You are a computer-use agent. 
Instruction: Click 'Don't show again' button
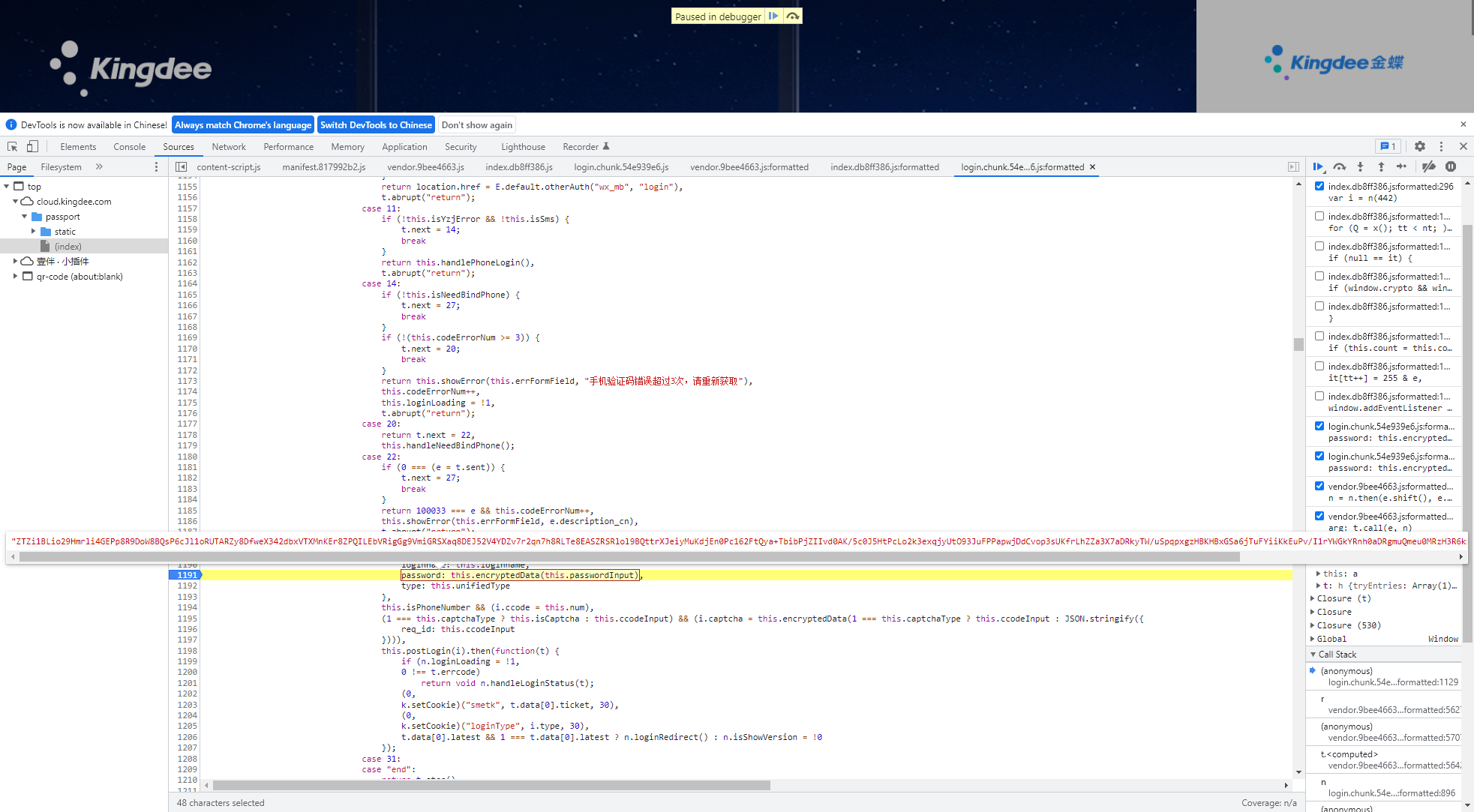click(477, 125)
